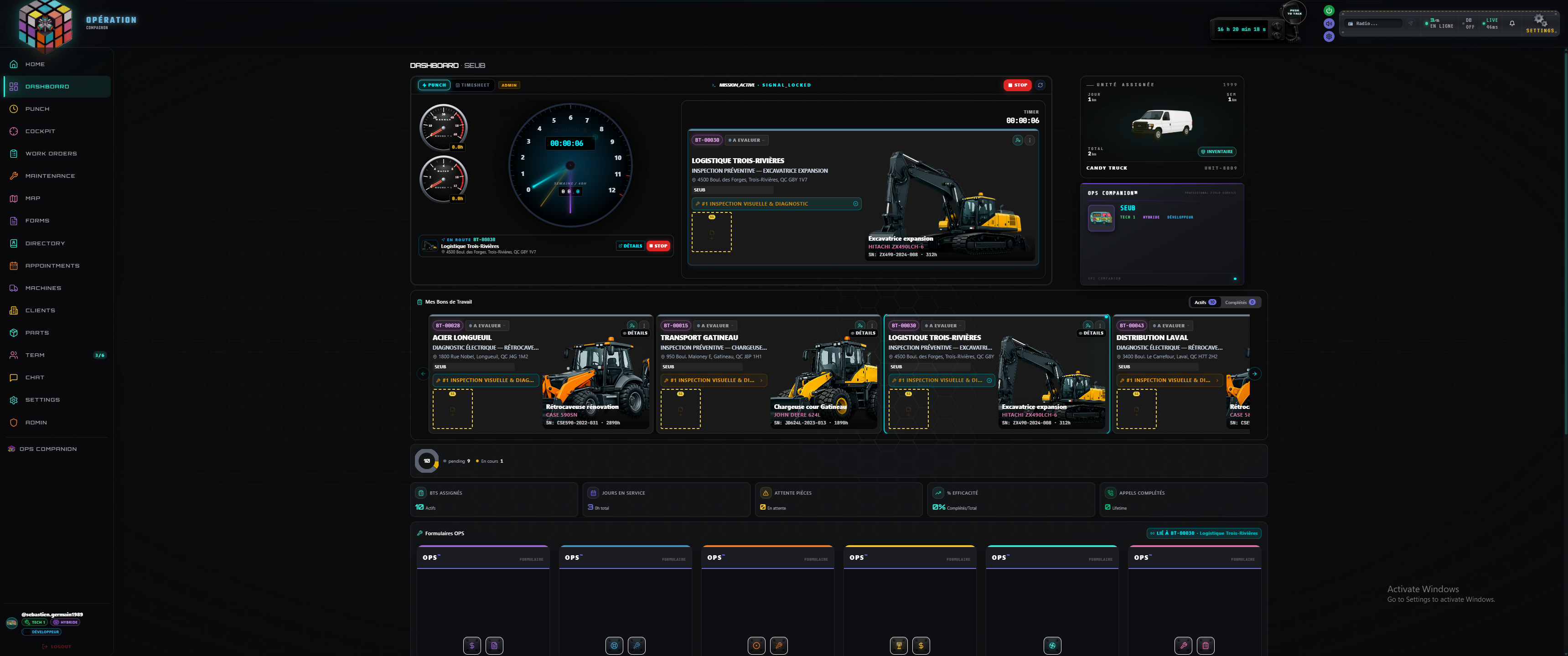Open Cockpit from the sidebar
This screenshot has width=1568, height=656.
click(57, 131)
